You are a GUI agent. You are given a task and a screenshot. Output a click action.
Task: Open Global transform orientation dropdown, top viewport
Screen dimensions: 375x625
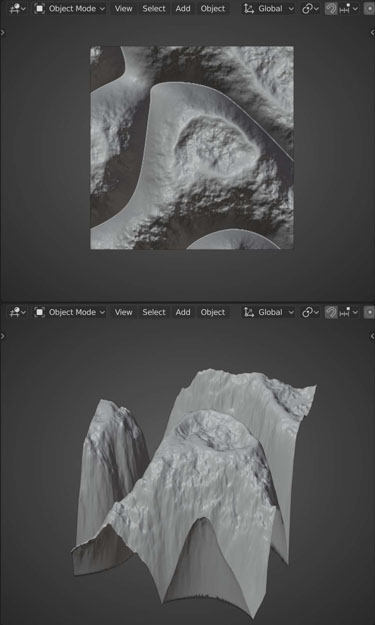(269, 8)
